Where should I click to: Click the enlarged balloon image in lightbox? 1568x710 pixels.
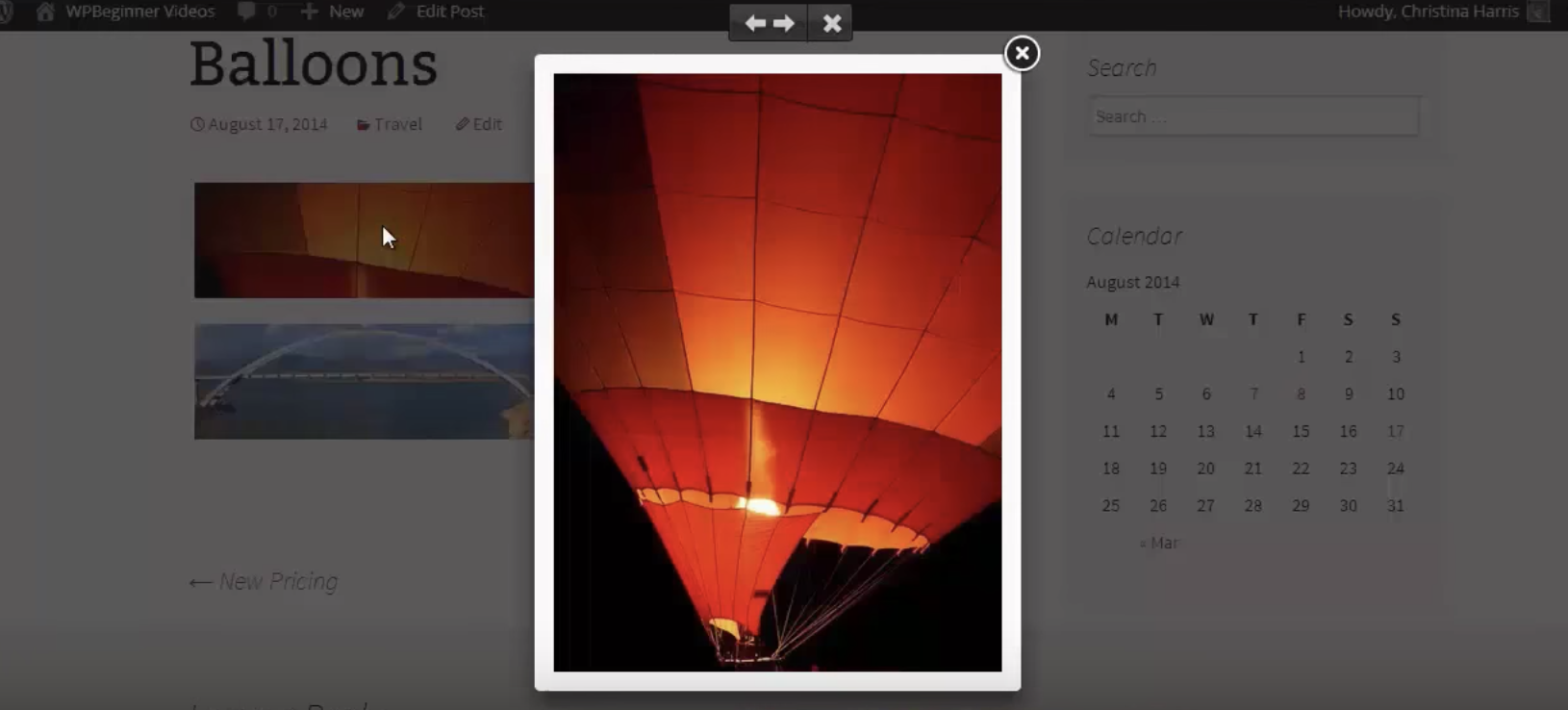(777, 372)
